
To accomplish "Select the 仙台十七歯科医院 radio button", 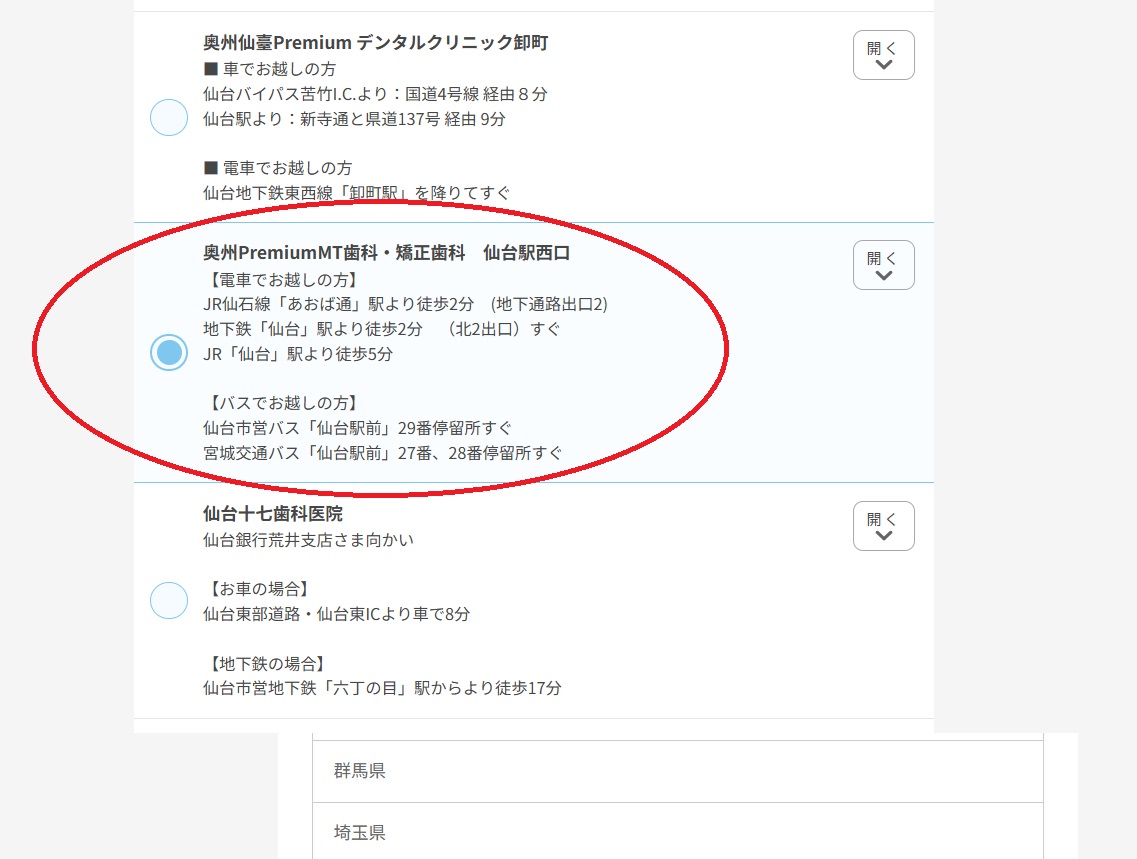I will point(169,600).
